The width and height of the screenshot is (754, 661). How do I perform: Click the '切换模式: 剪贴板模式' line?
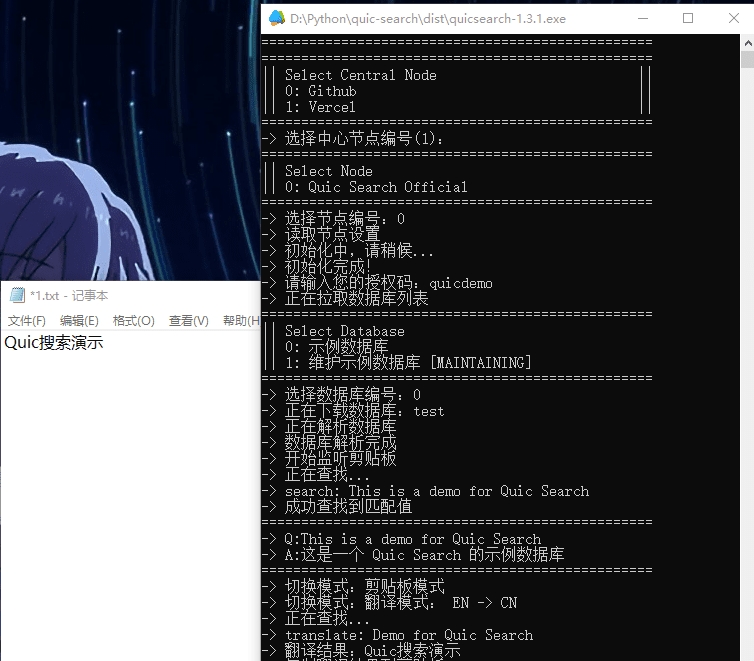pos(353,586)
